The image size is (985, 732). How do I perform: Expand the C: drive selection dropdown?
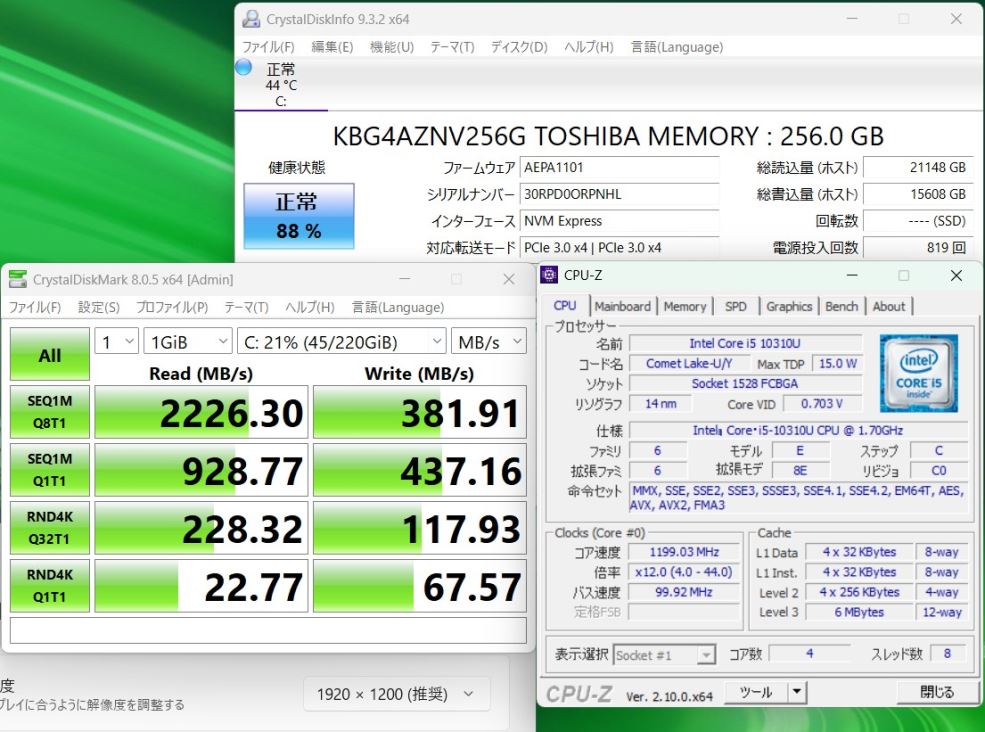pos(340,342)
